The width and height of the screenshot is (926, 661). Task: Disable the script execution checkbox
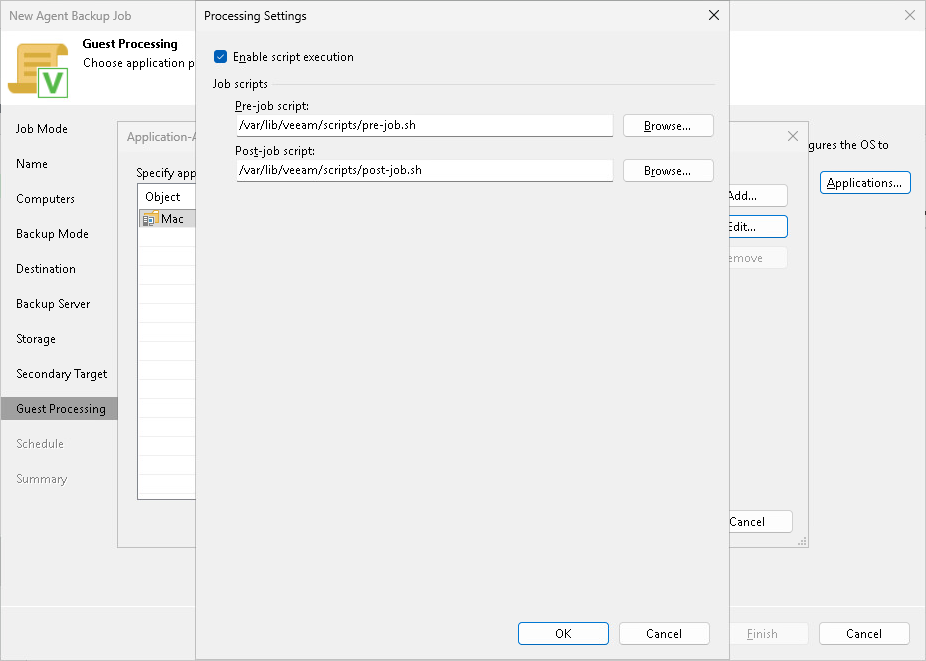tap(220, 57)
